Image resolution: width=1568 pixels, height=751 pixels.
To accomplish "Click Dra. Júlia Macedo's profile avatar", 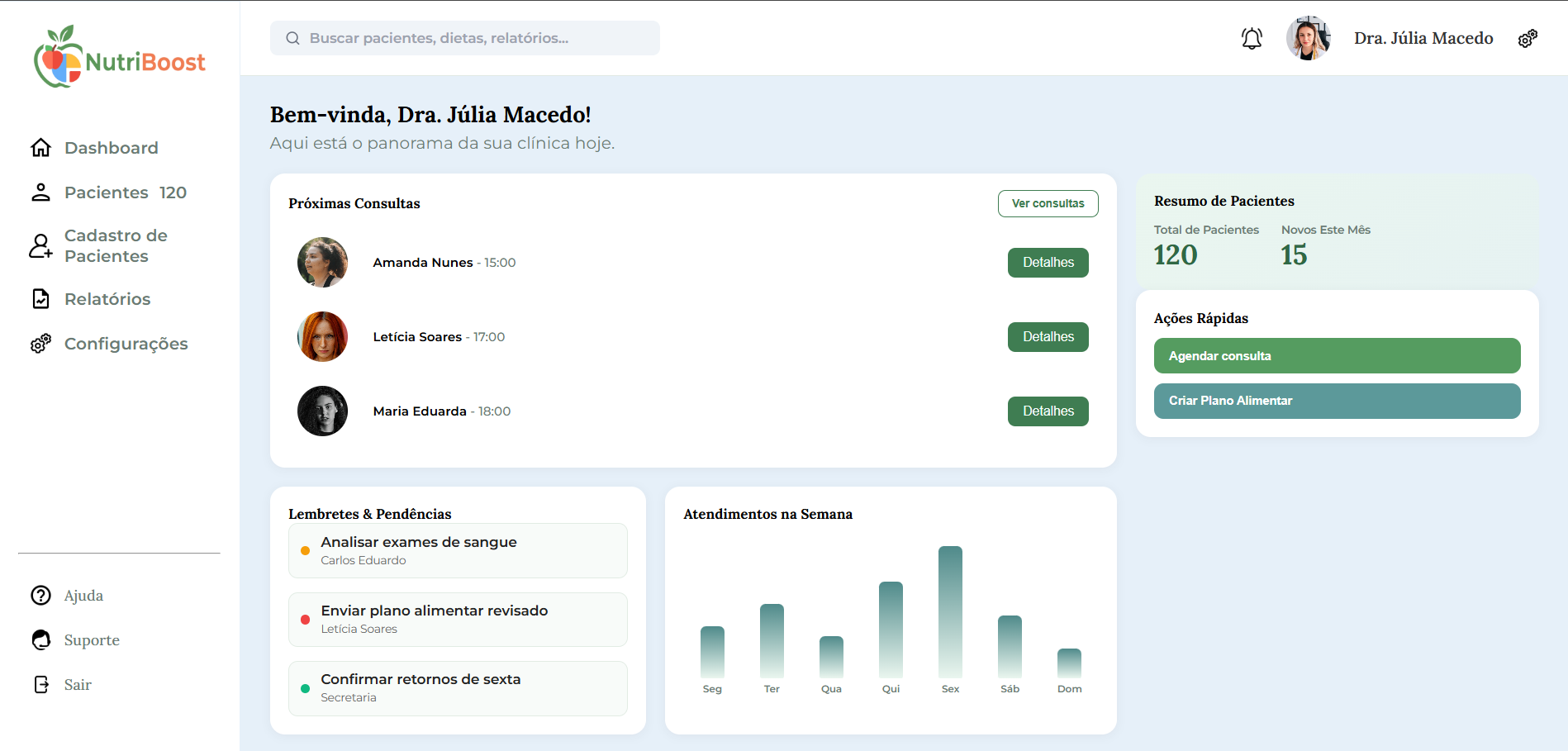I will tap(1309, 38).
